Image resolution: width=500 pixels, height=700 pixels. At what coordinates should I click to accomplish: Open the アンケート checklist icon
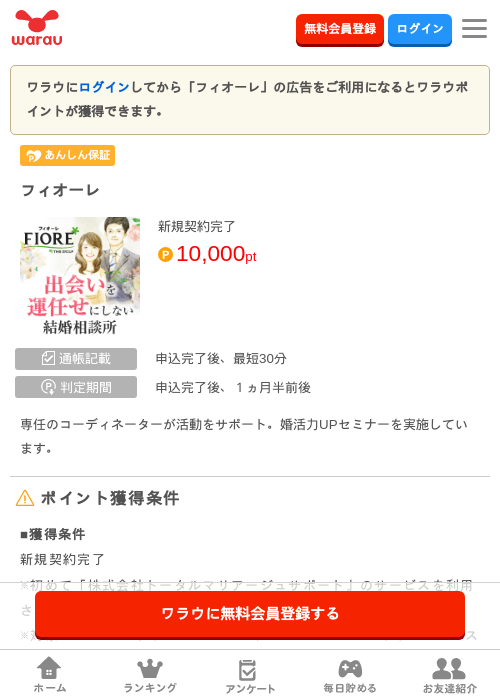tap(247, 670)
